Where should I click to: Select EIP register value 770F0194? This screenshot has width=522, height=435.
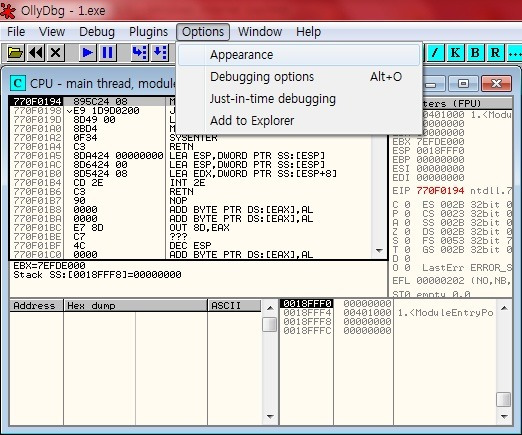[x=440, y=191]
